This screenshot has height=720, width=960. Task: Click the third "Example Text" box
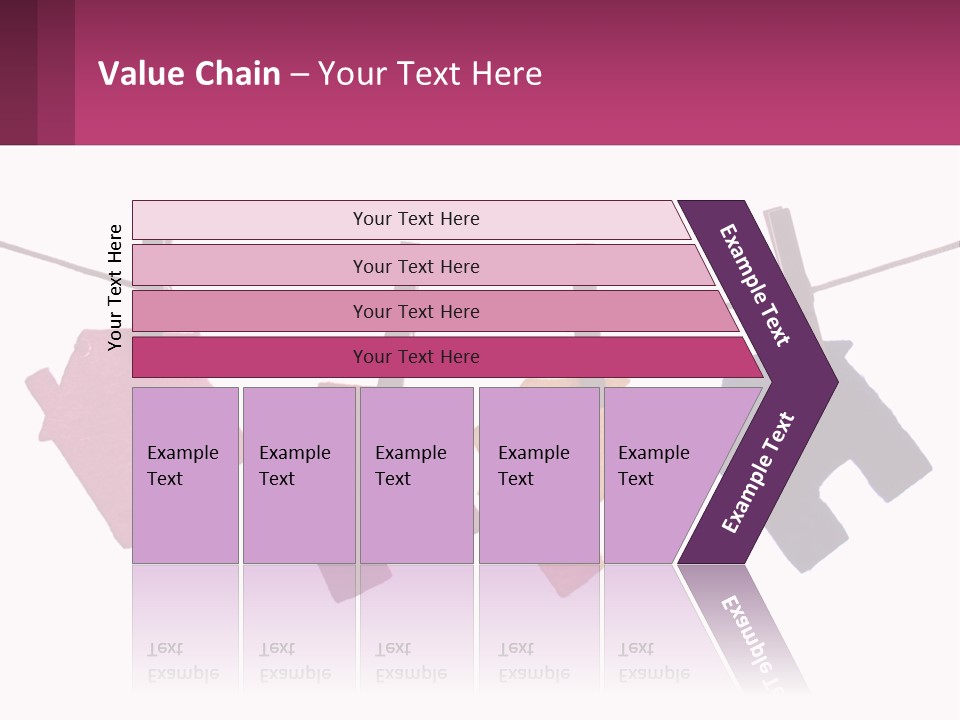click(x=416, y=475)
